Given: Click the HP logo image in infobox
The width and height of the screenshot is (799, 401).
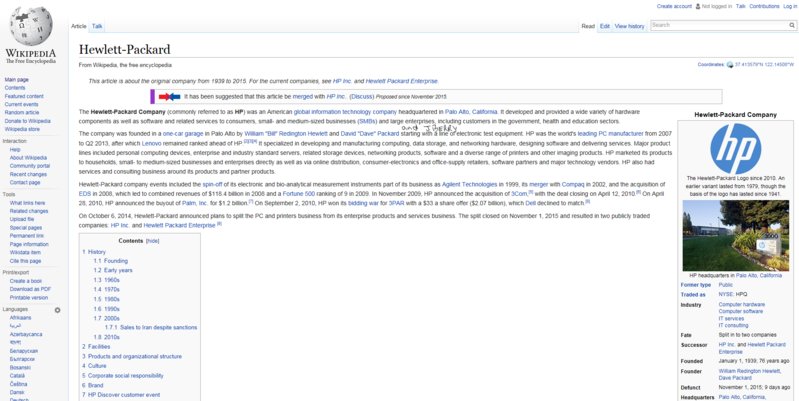Looking at the screenshot, I should (735, 148).
